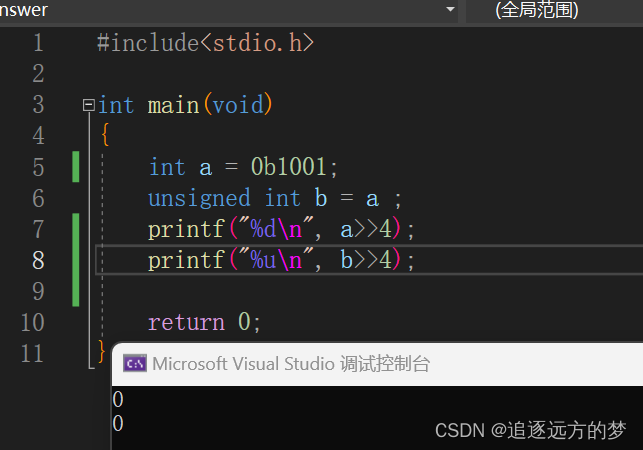
Task: Click the Microsoft Visual Studio 调试控制台 title
Action: point(291,364)
